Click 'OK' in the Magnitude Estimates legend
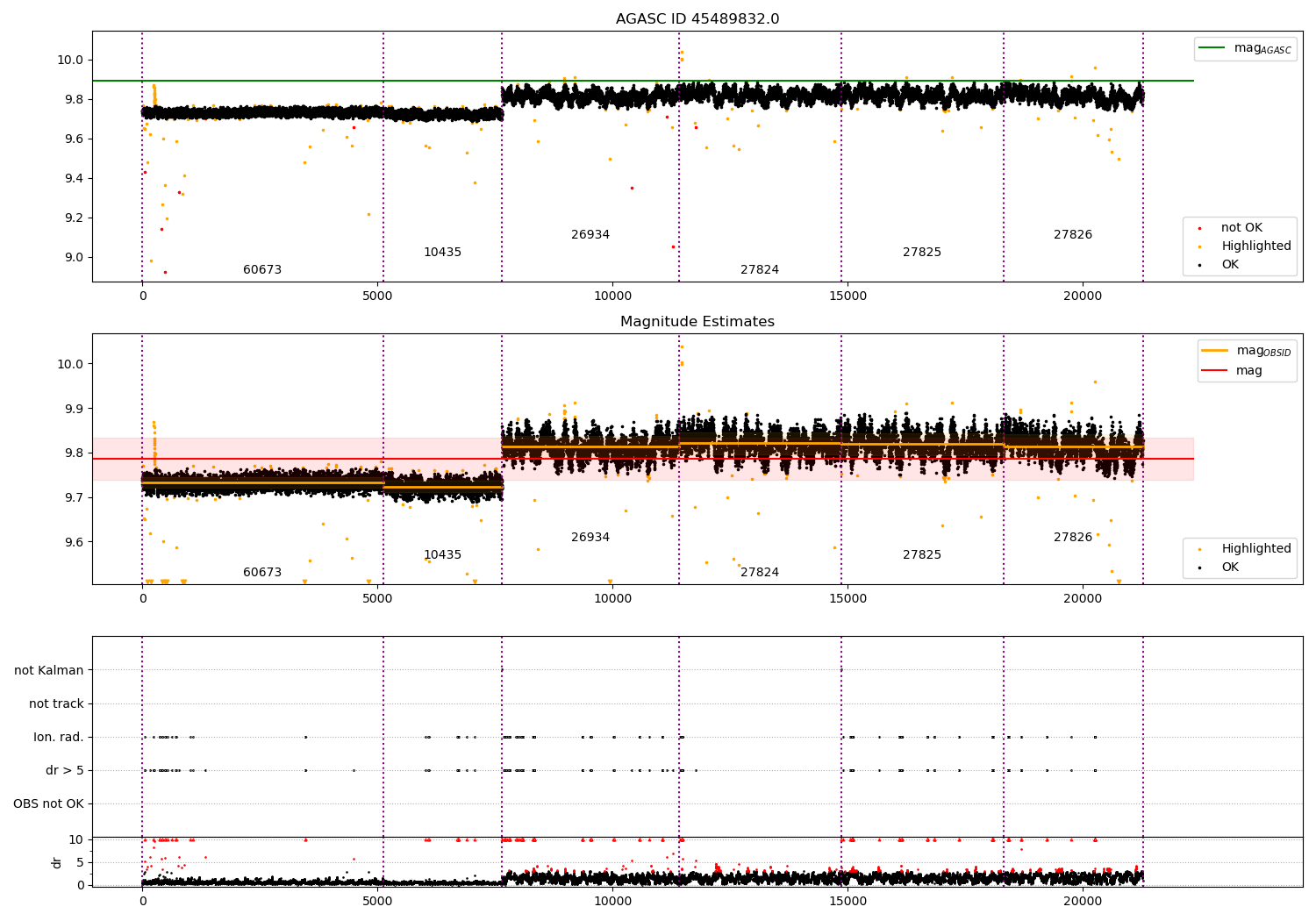Image resolution: width=1316 pixels, height=921 pixels. (1230, 568)
